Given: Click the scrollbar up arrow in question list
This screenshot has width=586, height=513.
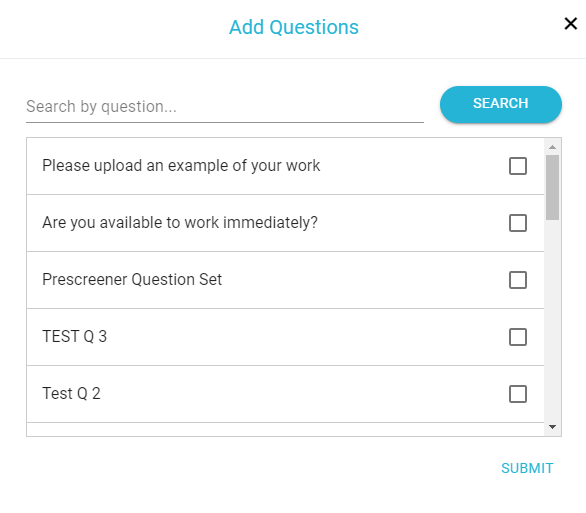Looking at the screenshot, I should click(552, 147).
